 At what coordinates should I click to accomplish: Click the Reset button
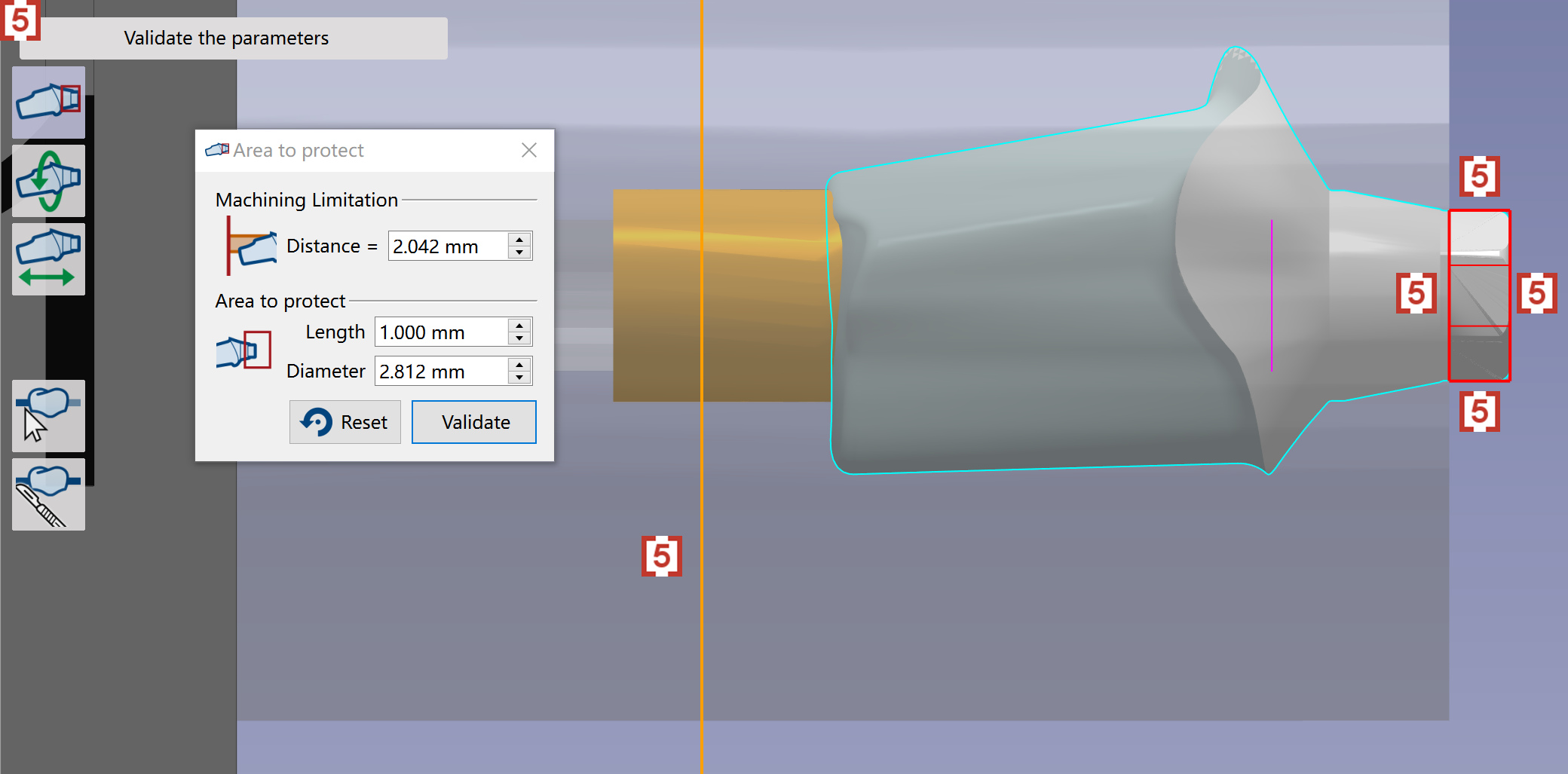click(345, 422)
